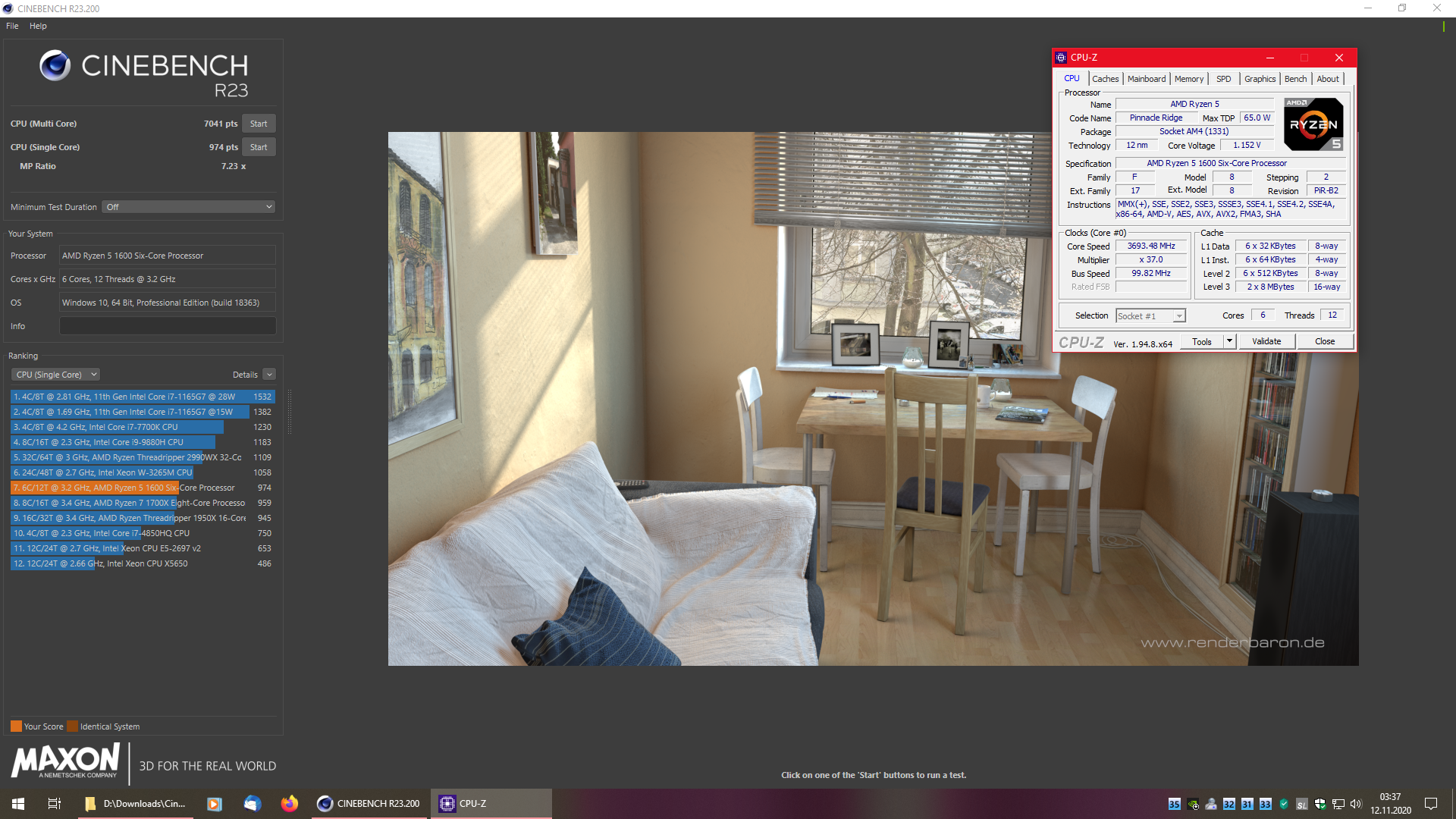
Task: Click the rendered room image preview
Action: [x=873, y=399]
